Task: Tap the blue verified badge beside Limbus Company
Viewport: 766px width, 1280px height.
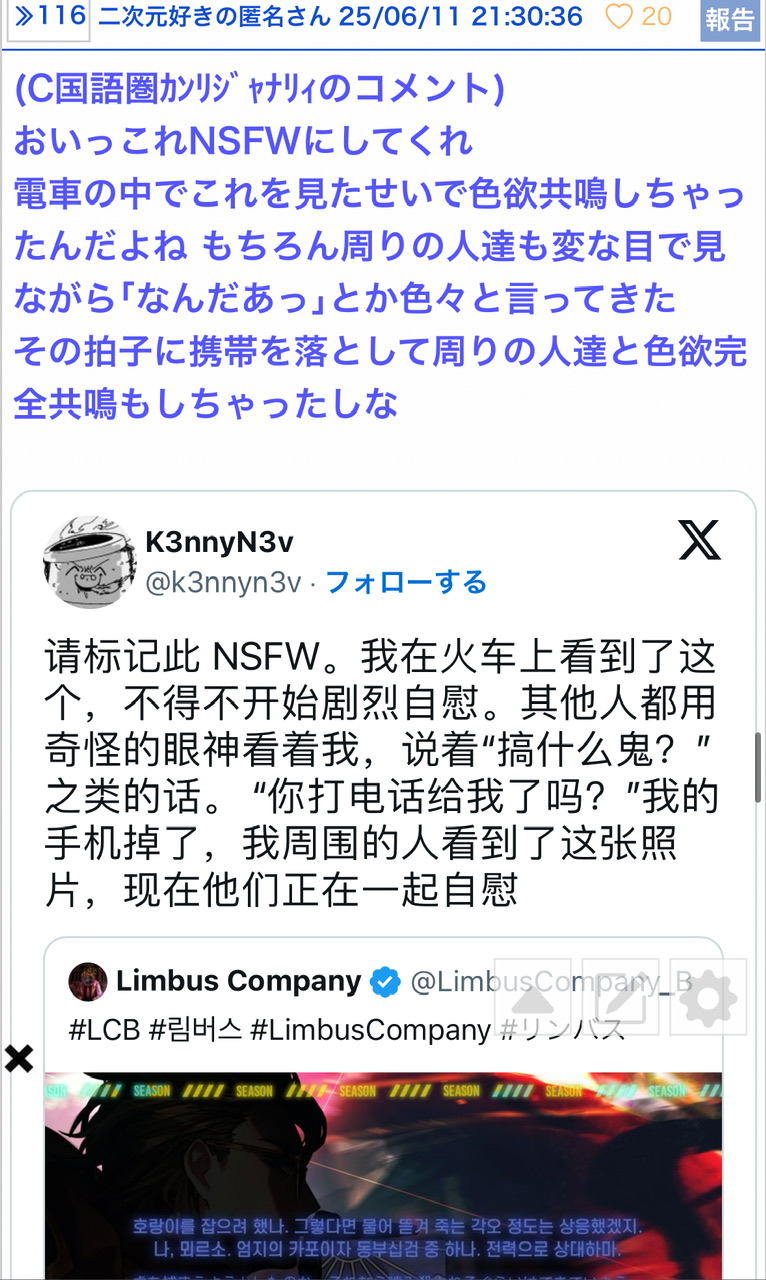Action: 385,983
